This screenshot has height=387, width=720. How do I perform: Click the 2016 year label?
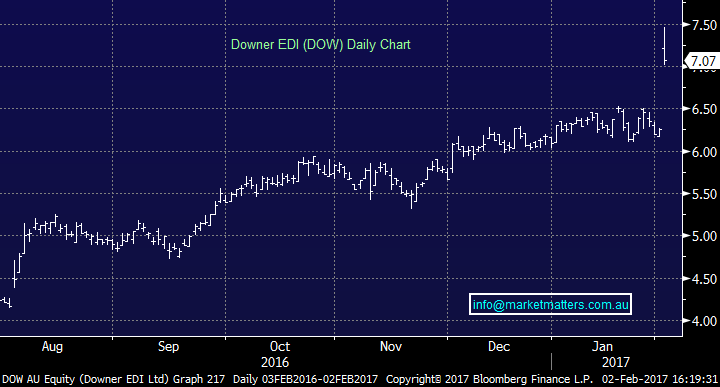click(275, 362)
